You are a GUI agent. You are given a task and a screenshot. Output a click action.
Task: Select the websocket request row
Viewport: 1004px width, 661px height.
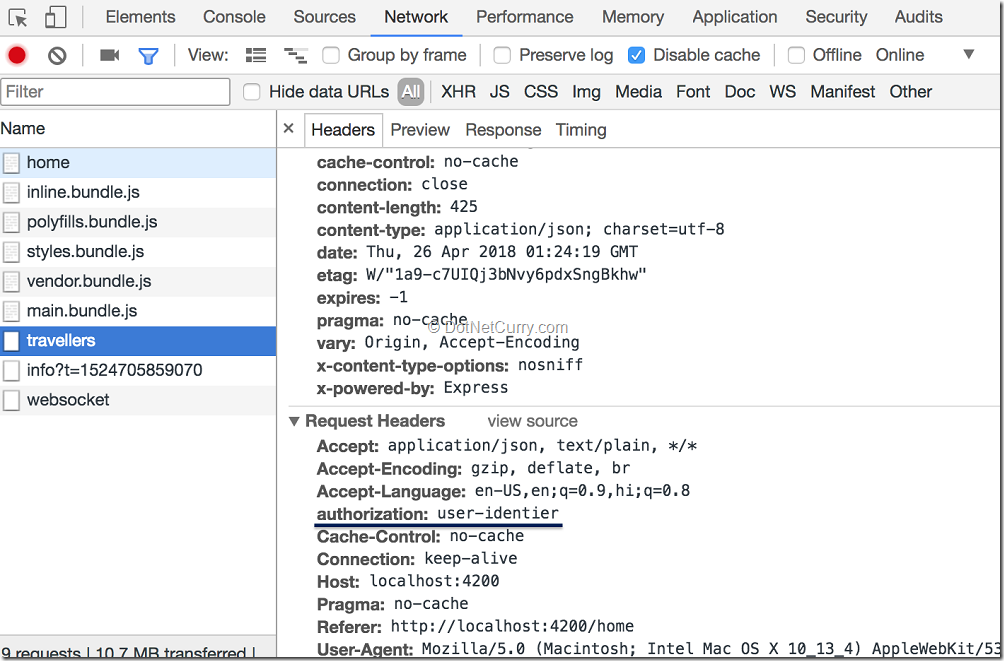coord(138,400)
